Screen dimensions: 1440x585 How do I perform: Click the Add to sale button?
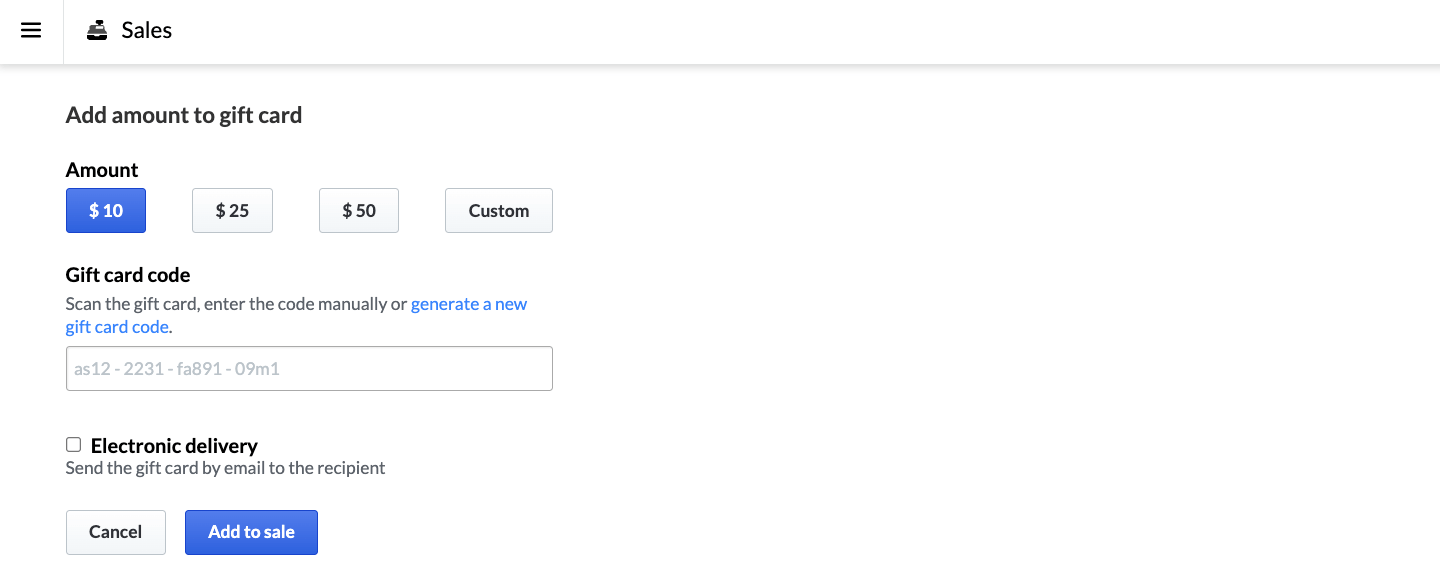[x=251, y=532]
